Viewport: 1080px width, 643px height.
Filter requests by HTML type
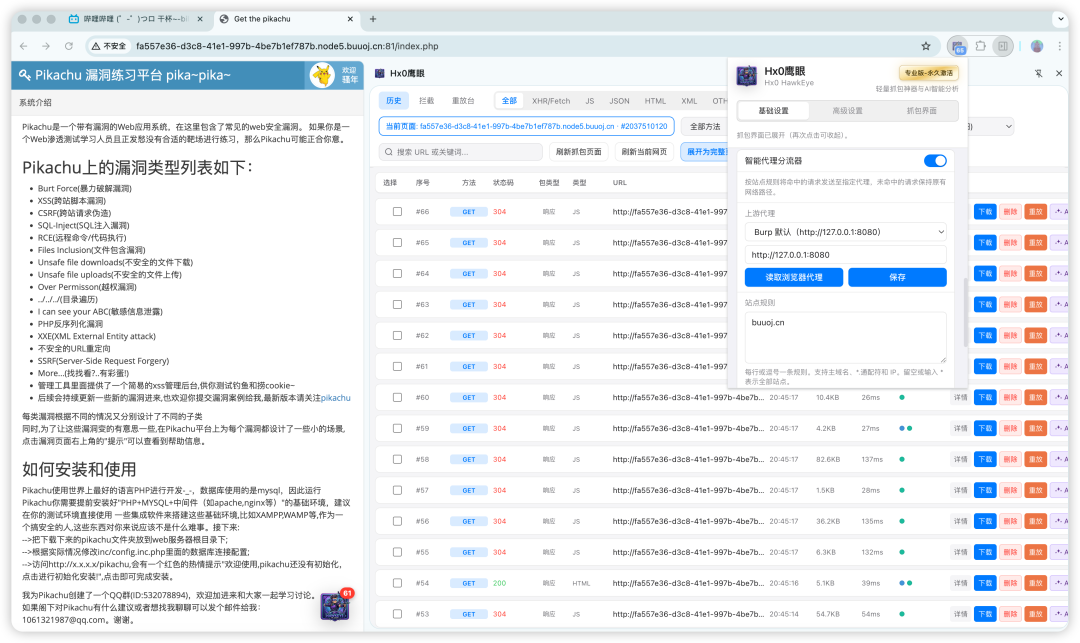click(x=655, y=101)
